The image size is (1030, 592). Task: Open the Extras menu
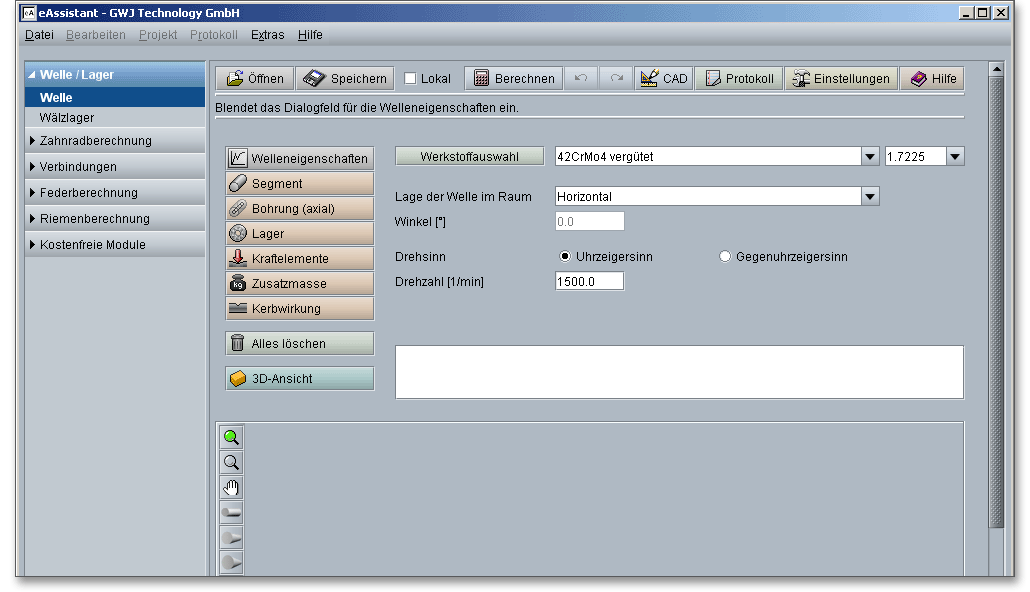pyautogui.click(x=267, y=35)
